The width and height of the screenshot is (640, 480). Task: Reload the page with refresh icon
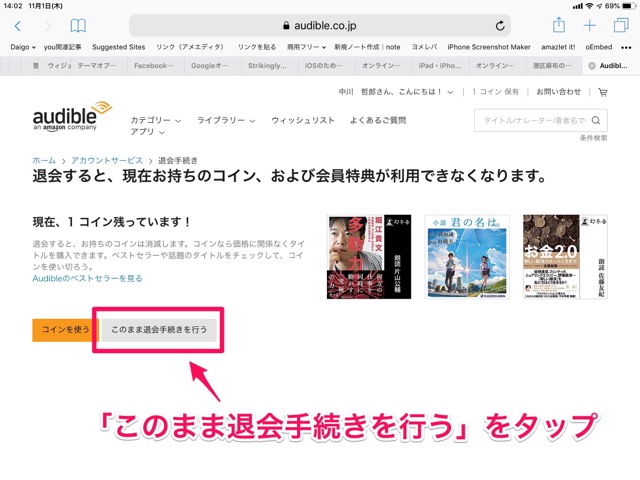(x=500, y=26)
